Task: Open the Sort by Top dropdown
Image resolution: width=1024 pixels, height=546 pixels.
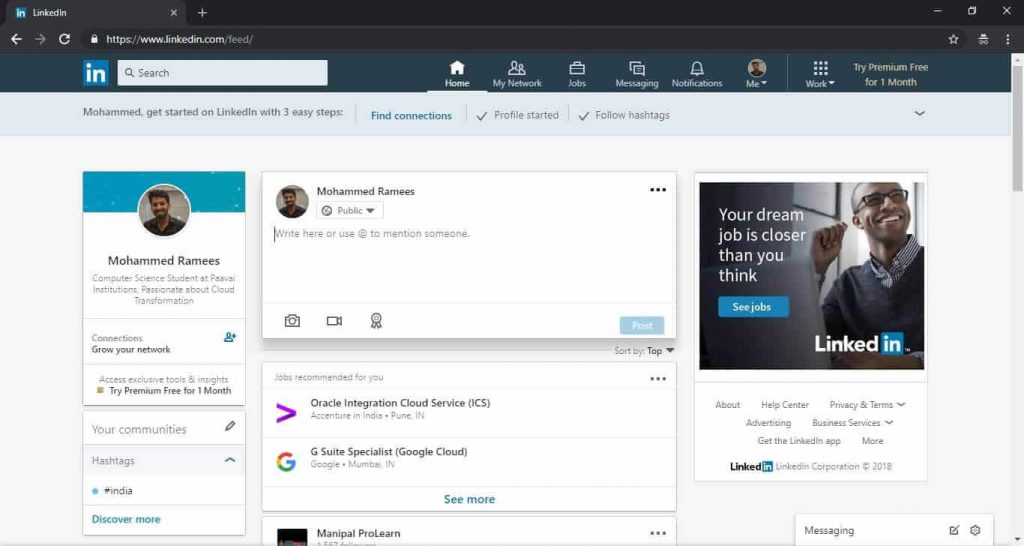Action: pyautogui.click(x=644, y=351)
